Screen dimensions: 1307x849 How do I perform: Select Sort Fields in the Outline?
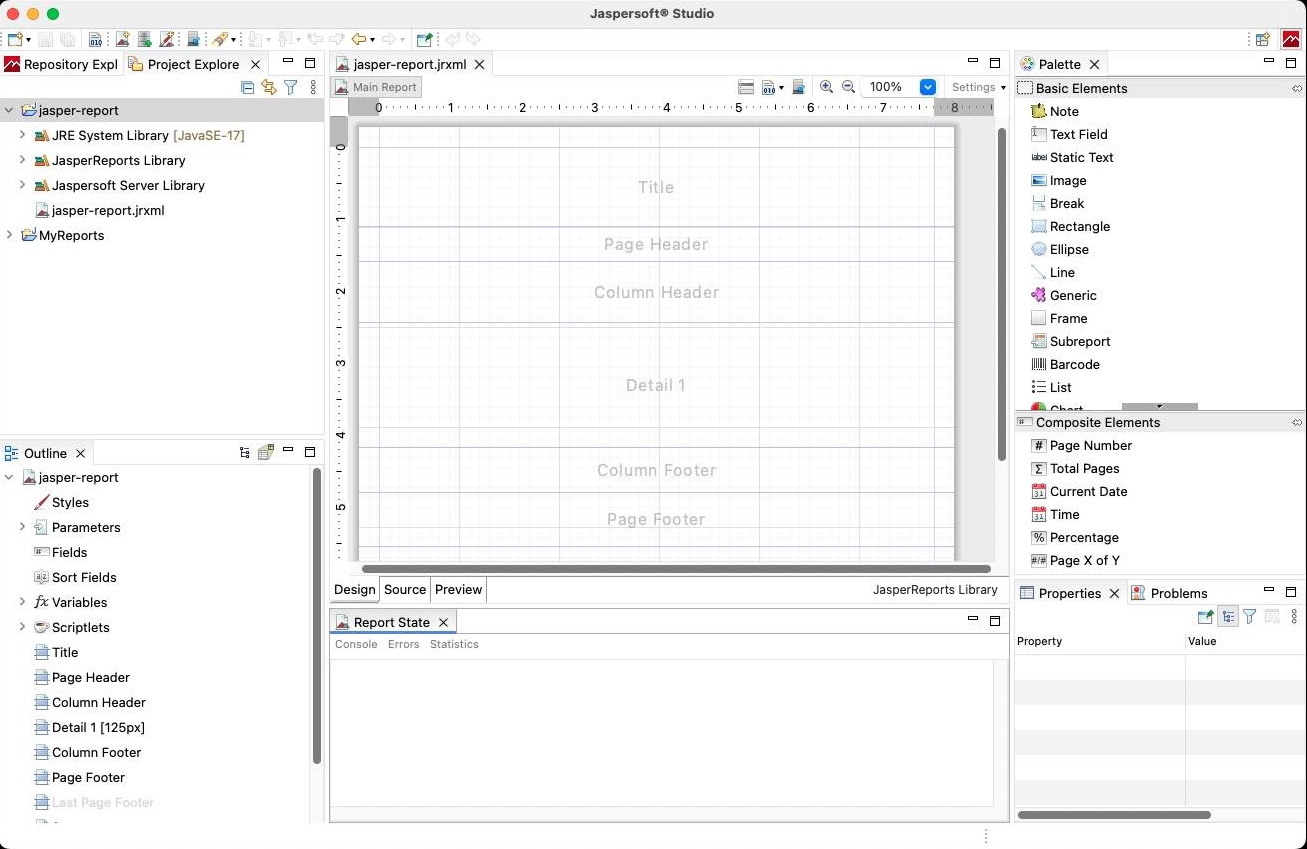75,577
